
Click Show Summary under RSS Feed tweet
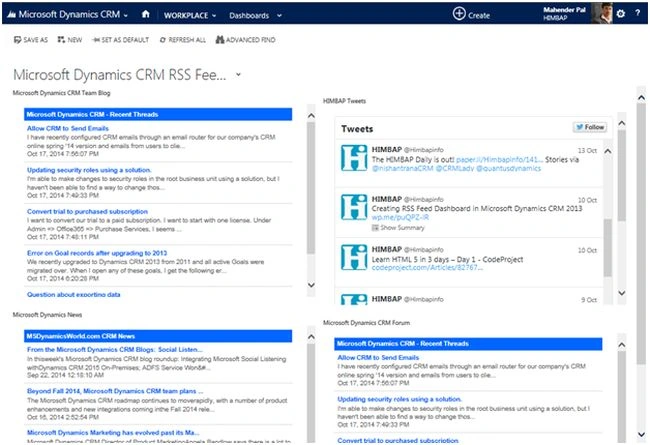click(x=398, y=228)
